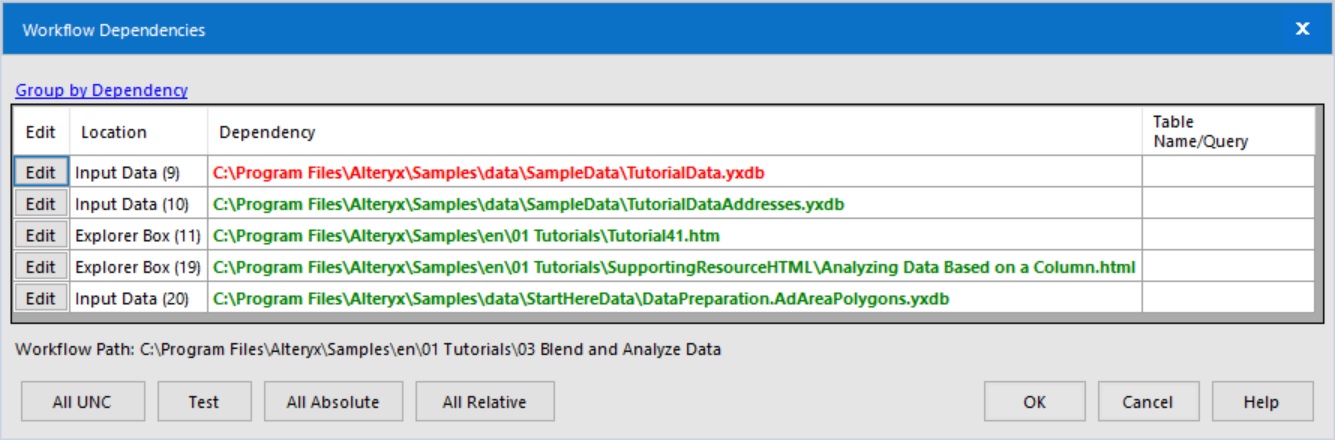Click the Explorer Box (11) location cell
The width and height of the screenshot is (1336, 440).
pyautogui.click(x=138, y=236)
